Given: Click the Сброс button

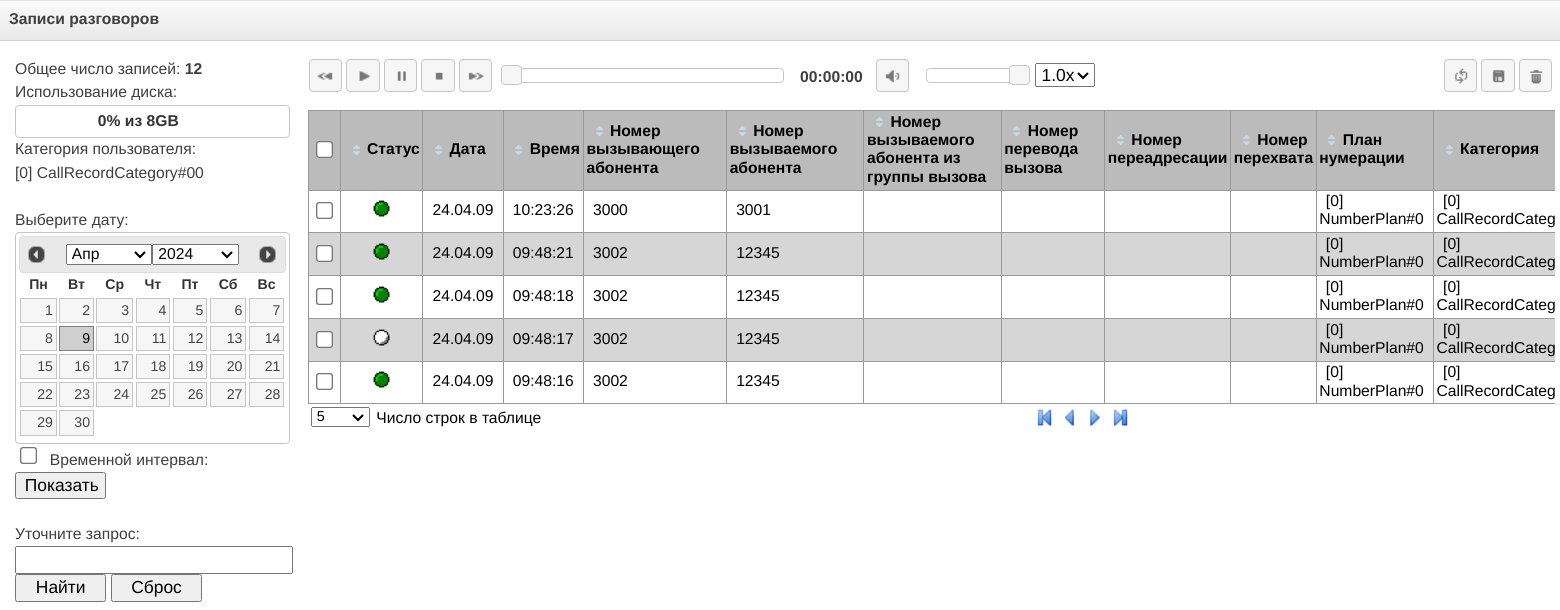Looking at the screenshot, I should [156, 587].
